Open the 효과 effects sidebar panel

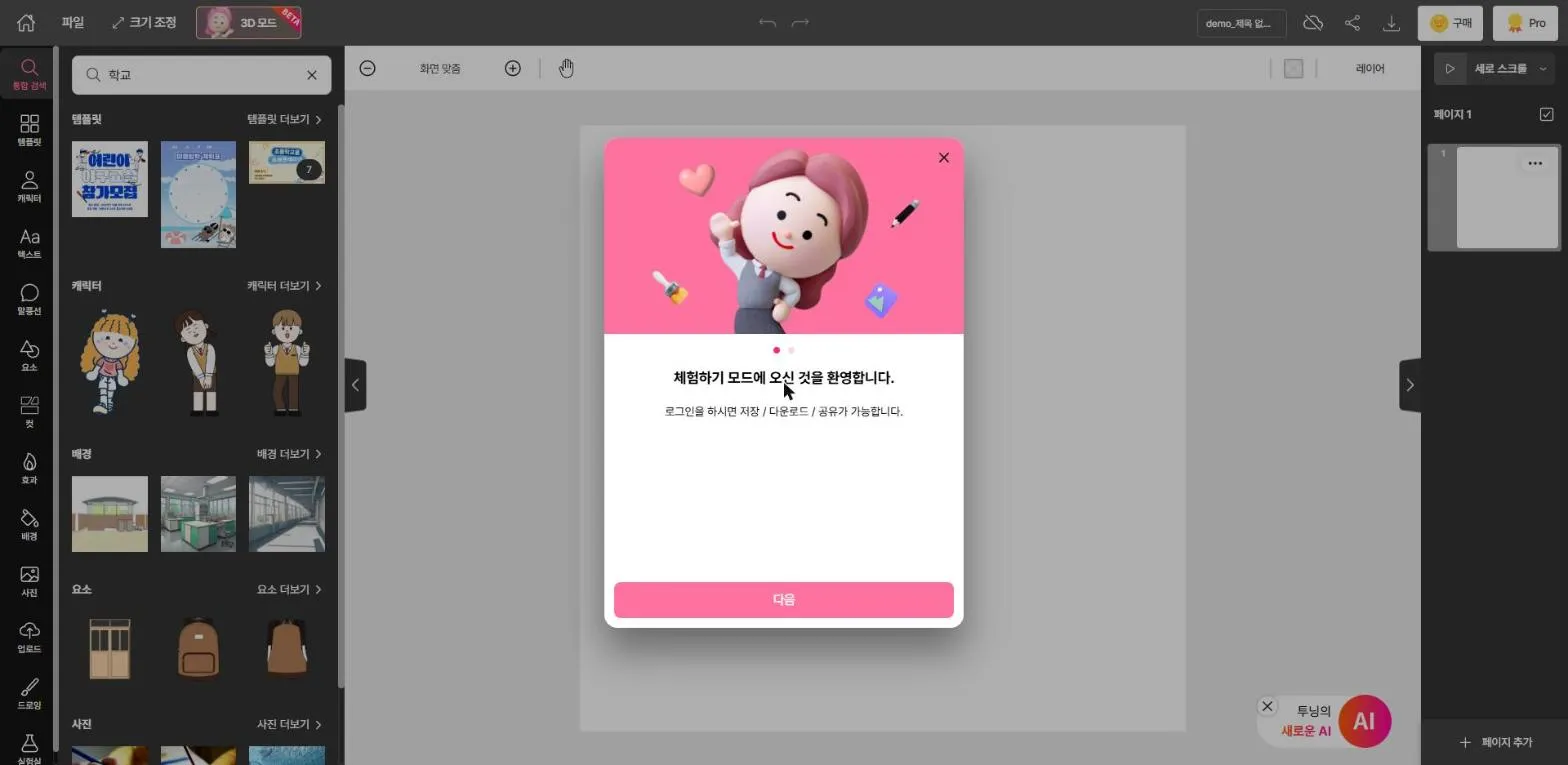(29, 468)
